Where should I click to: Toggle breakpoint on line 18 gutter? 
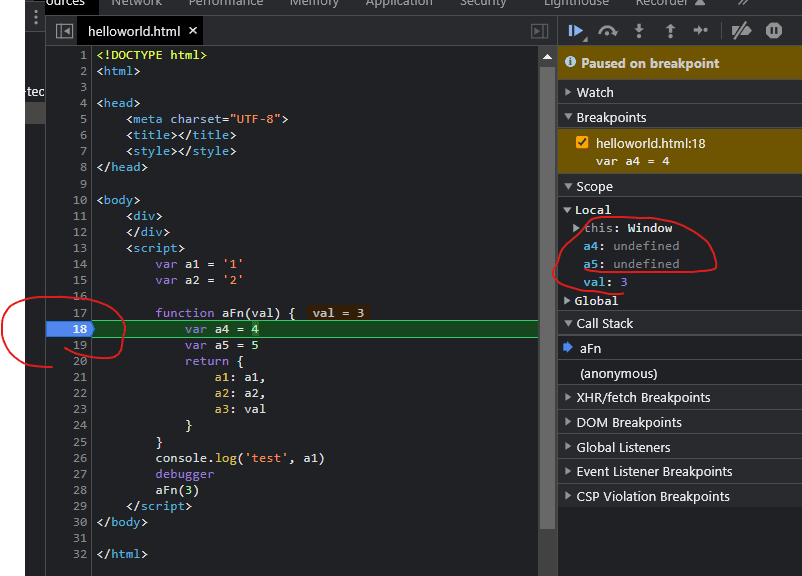tap(80, 329)
